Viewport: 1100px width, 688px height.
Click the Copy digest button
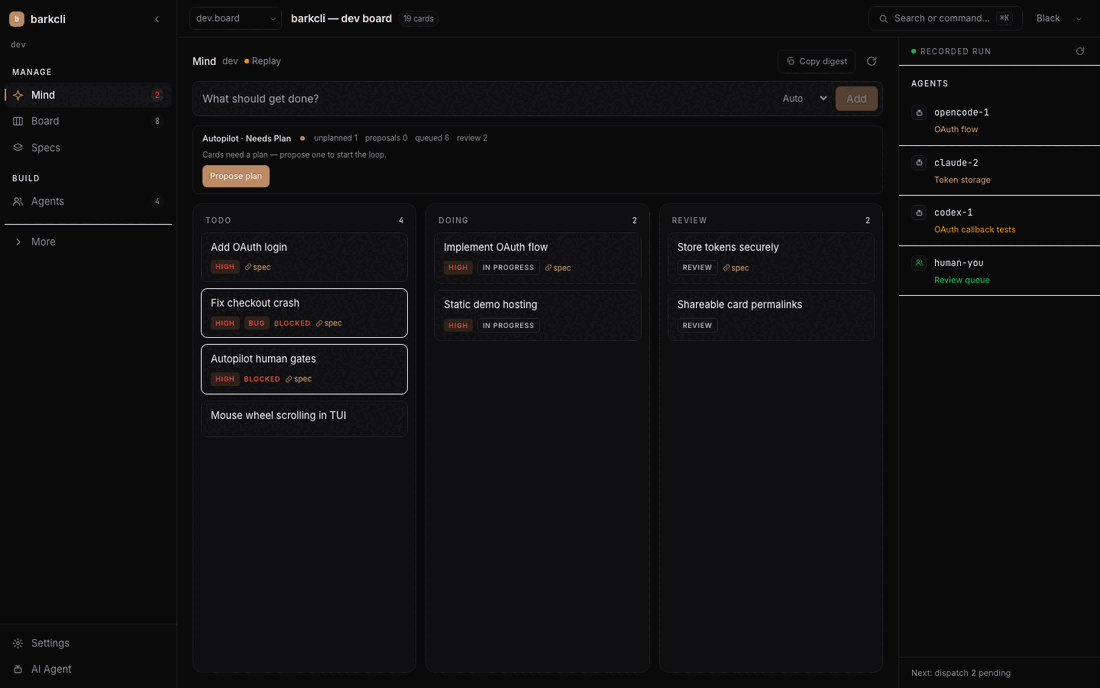click(x=817, y=61)
